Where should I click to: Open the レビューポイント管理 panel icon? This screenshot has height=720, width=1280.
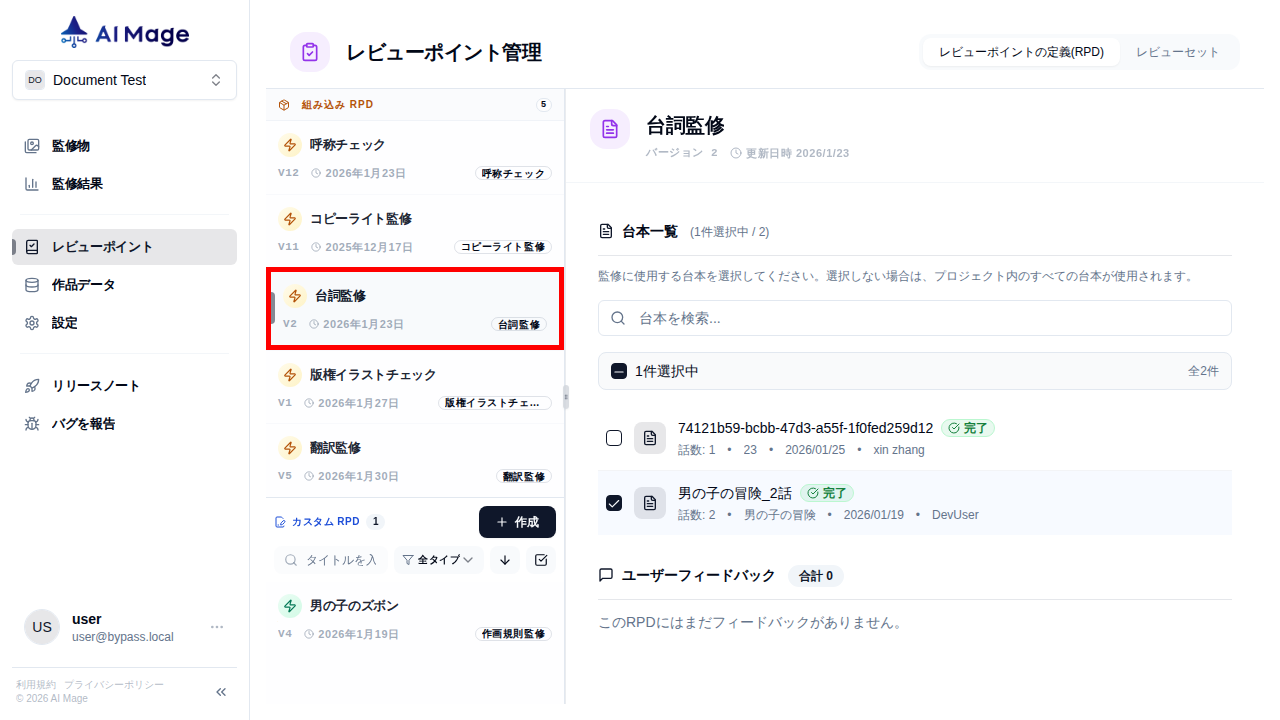coord(309,52)
